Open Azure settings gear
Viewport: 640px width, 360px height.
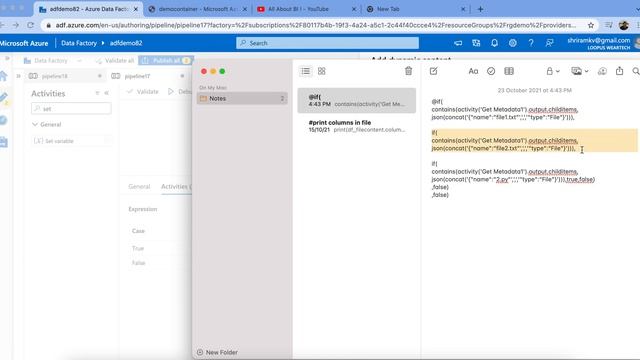[x=513, y=43]
